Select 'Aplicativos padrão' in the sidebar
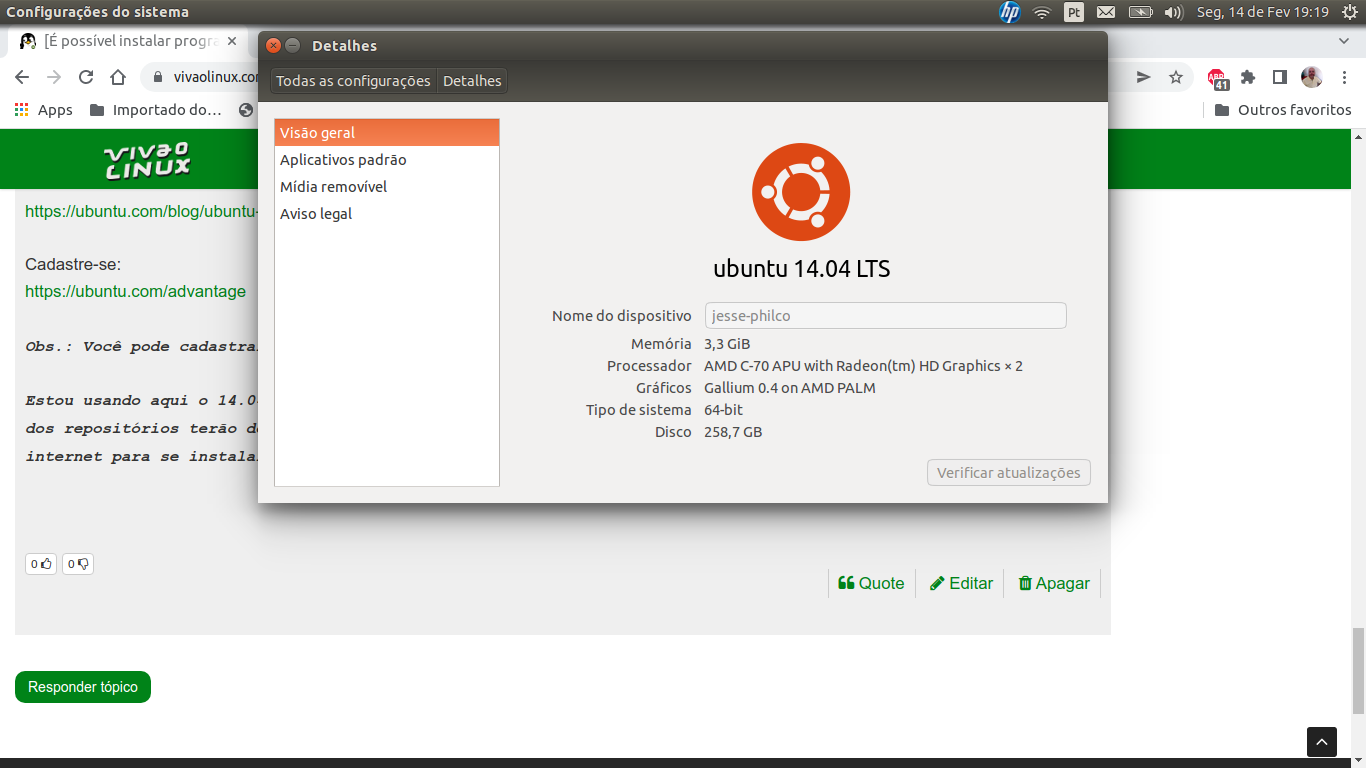1366x768 pixels. pyautogui.click(x=387, y=160)
